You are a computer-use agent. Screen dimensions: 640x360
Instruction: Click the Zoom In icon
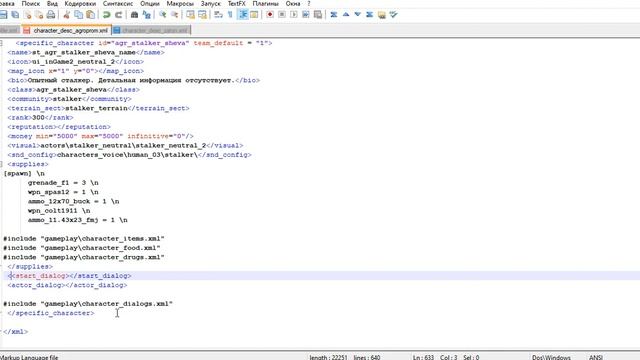click(x=162, y=15)
